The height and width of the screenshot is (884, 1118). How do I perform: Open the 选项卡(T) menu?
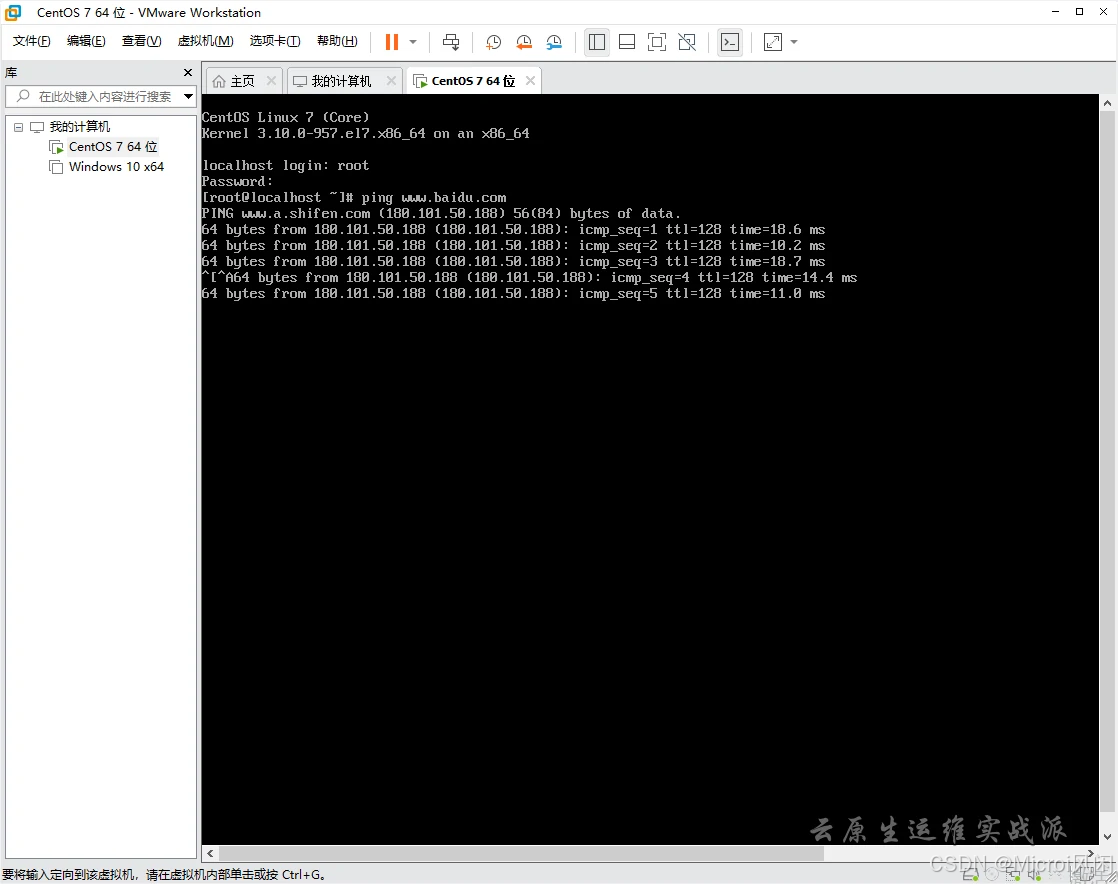[275, 41]
